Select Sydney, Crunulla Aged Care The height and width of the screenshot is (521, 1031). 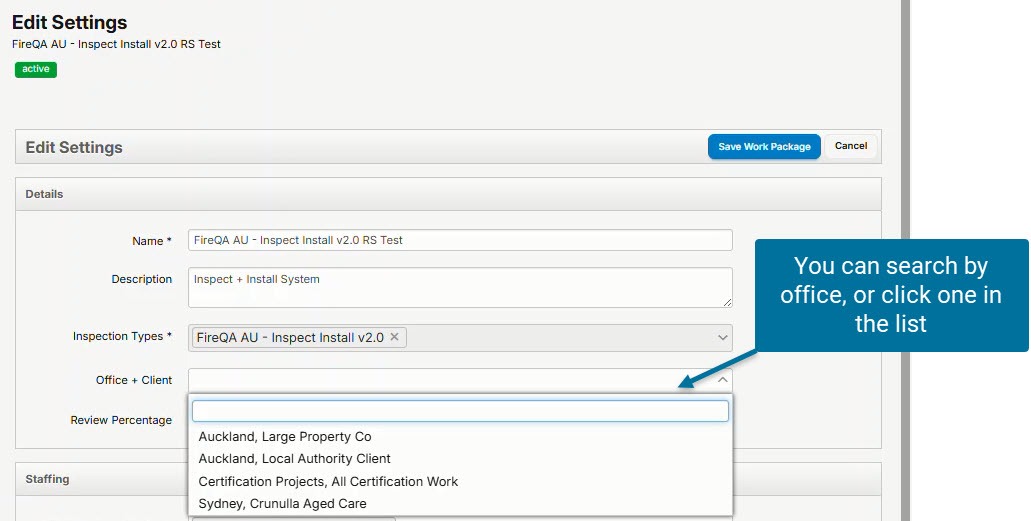click(x=282, y=504)
